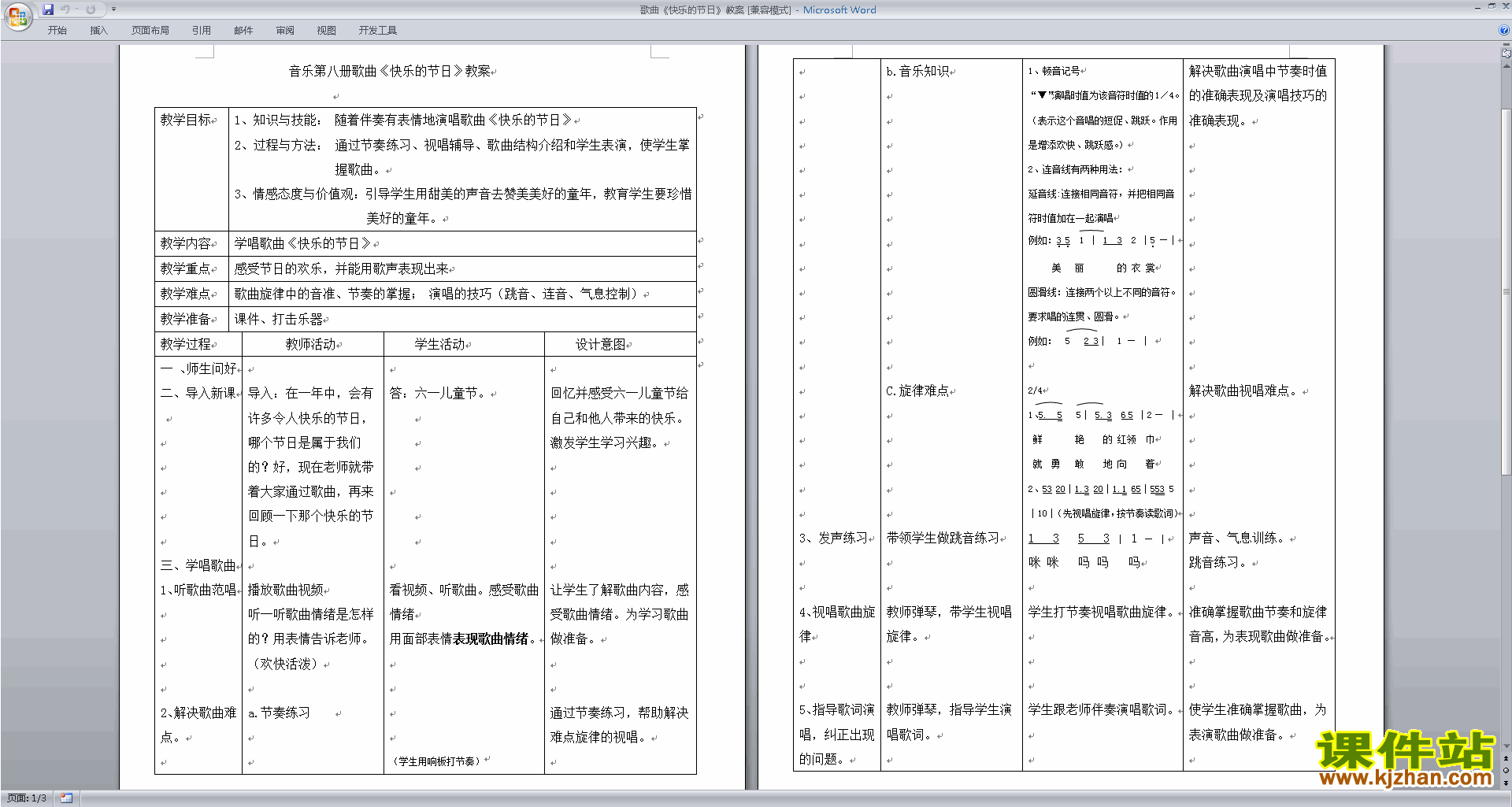Click the page count 页面: 1/3
1512x807 pixels.
(27, 798)
